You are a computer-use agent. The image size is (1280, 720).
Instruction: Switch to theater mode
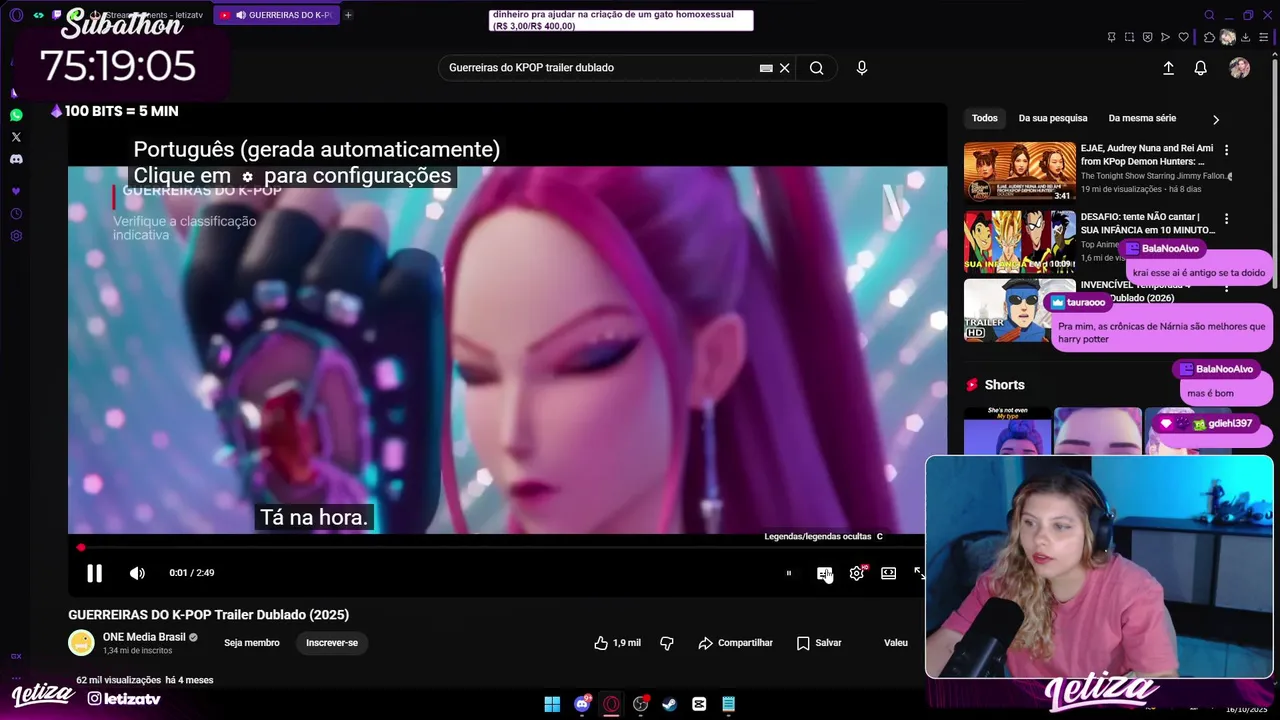(888, 573)
